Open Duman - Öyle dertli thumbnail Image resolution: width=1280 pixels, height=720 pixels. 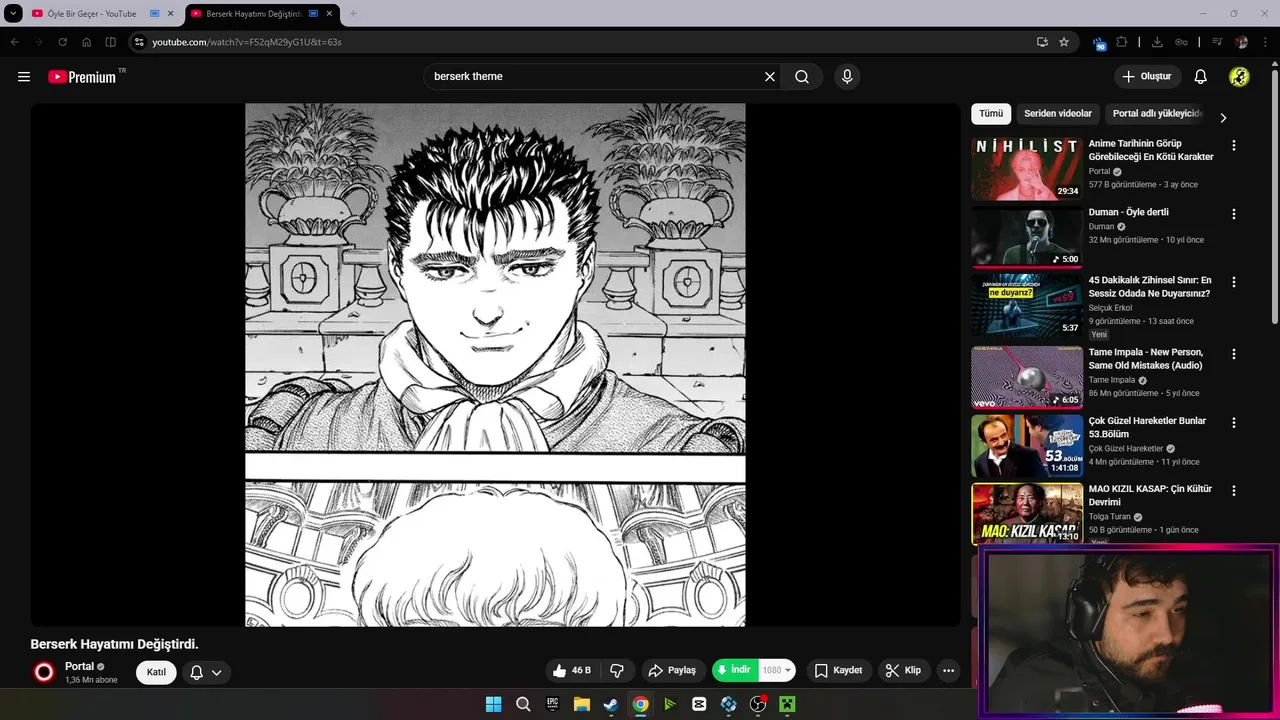1027,237
